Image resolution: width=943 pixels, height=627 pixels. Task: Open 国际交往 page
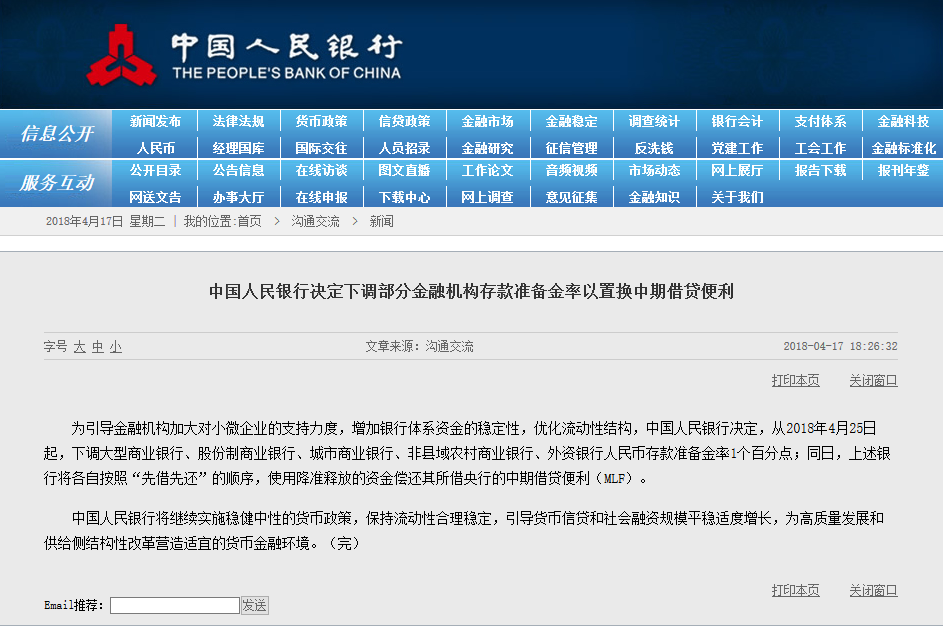click(x=321, y=148)
